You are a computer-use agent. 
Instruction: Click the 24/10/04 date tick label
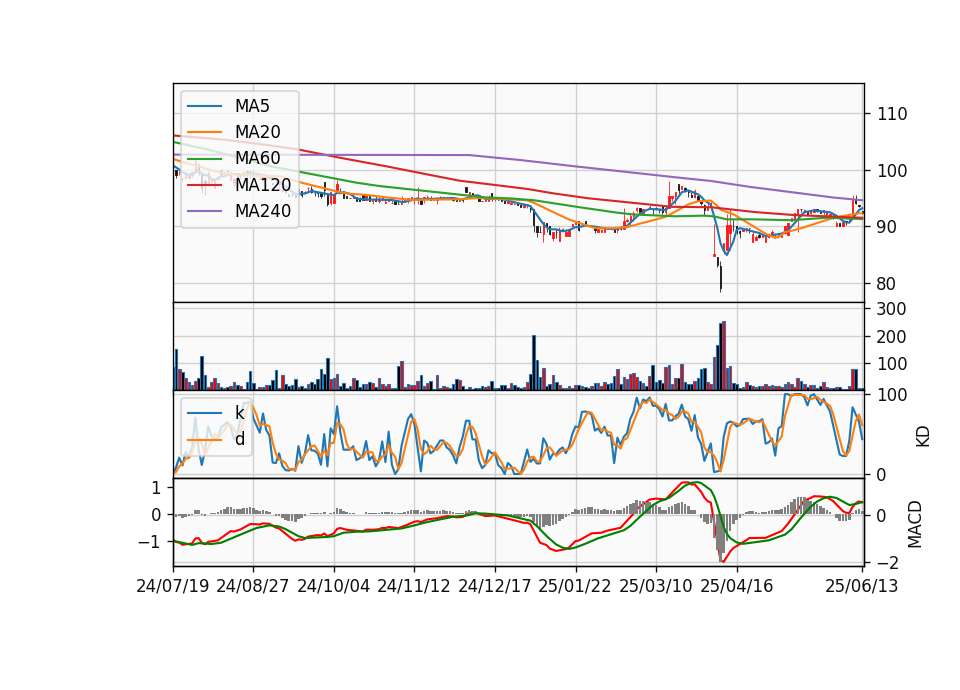pos(334,586)
